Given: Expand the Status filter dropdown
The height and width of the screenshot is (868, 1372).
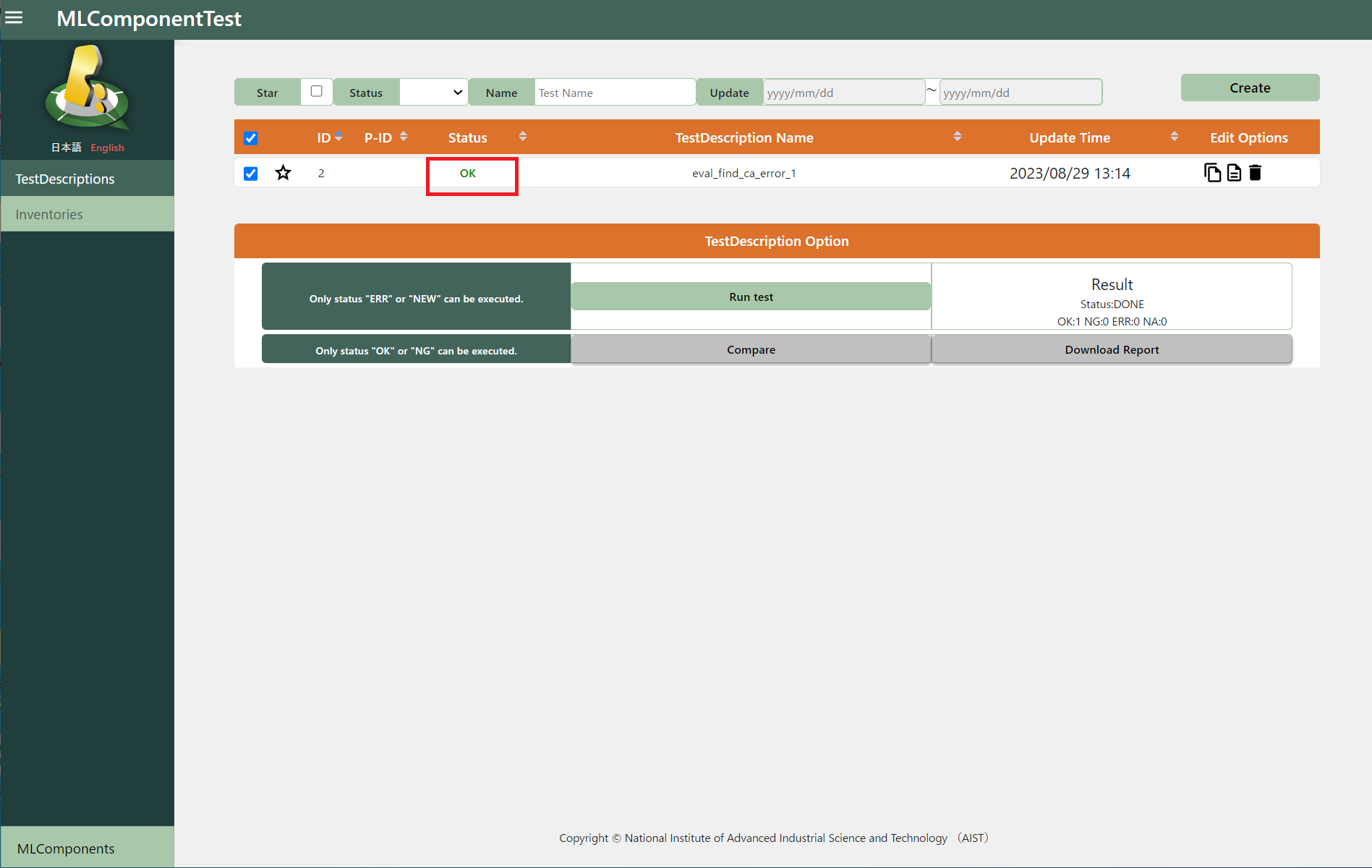Looking at the screenshot, I should 433,93.
